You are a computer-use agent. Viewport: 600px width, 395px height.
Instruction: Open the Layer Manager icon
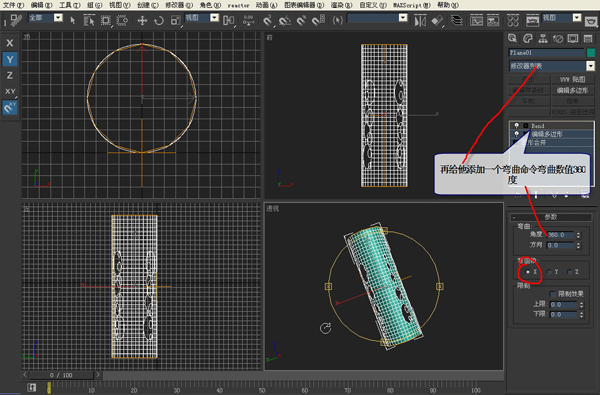[457, 20]
